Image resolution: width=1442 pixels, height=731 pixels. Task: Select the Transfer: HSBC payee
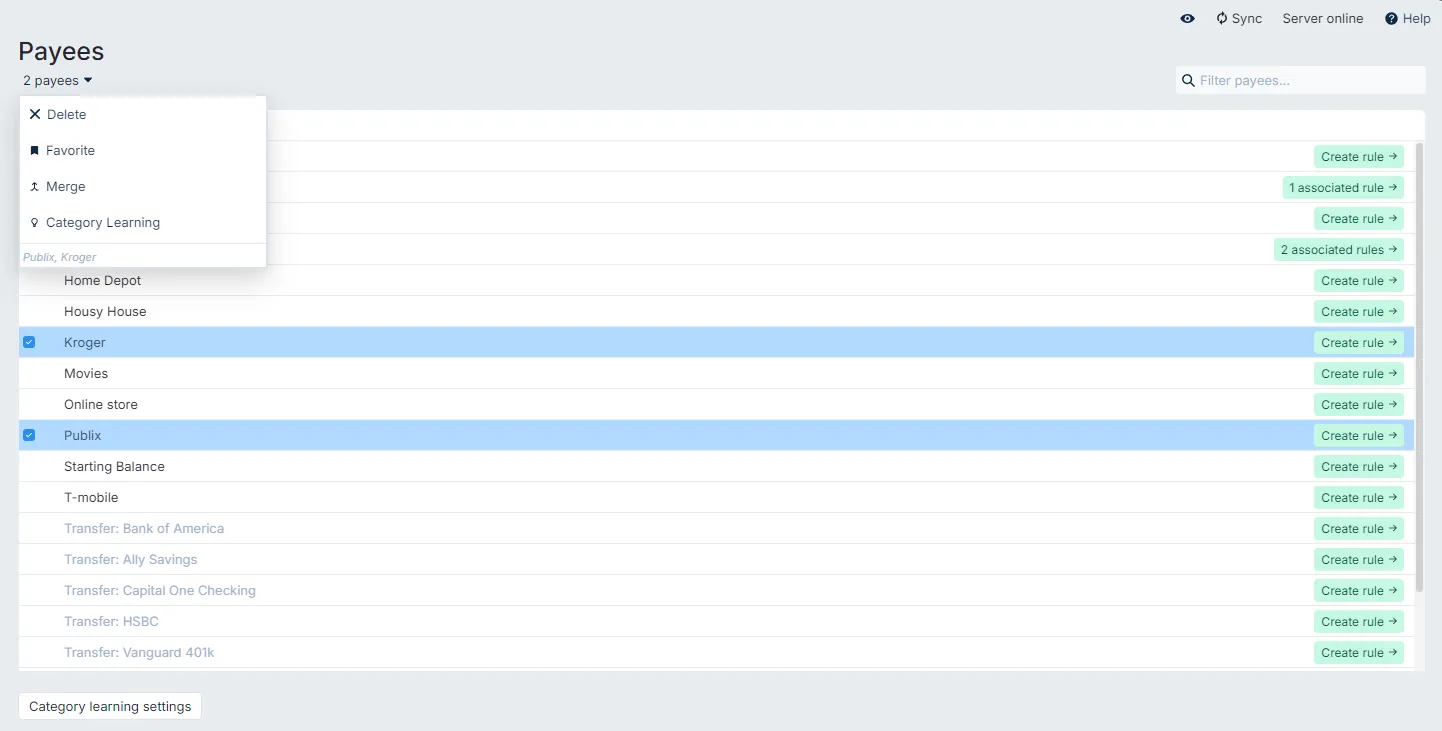[x=111, y=621]
